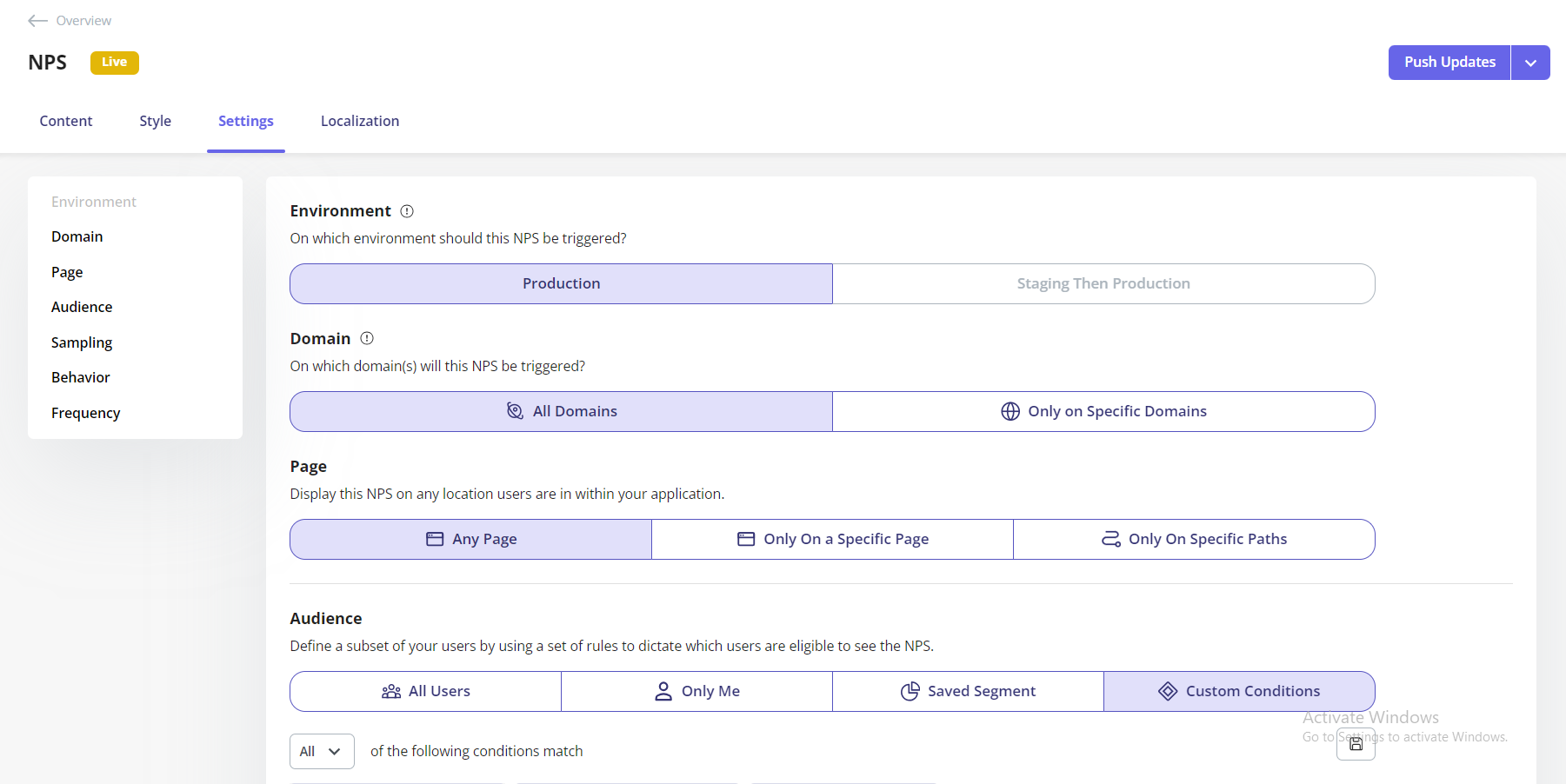Switch to the Localization tab

pos(359,121)
